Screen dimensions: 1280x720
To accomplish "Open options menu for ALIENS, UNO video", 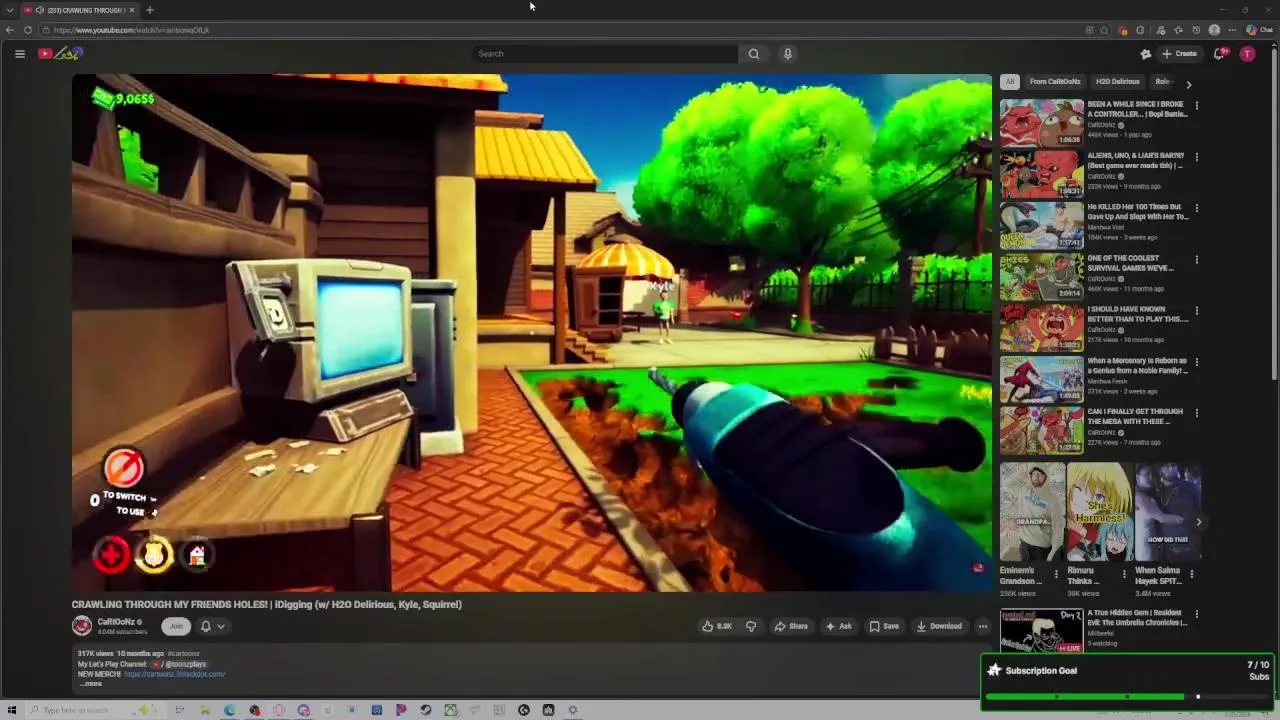I will click(1197, 157).
